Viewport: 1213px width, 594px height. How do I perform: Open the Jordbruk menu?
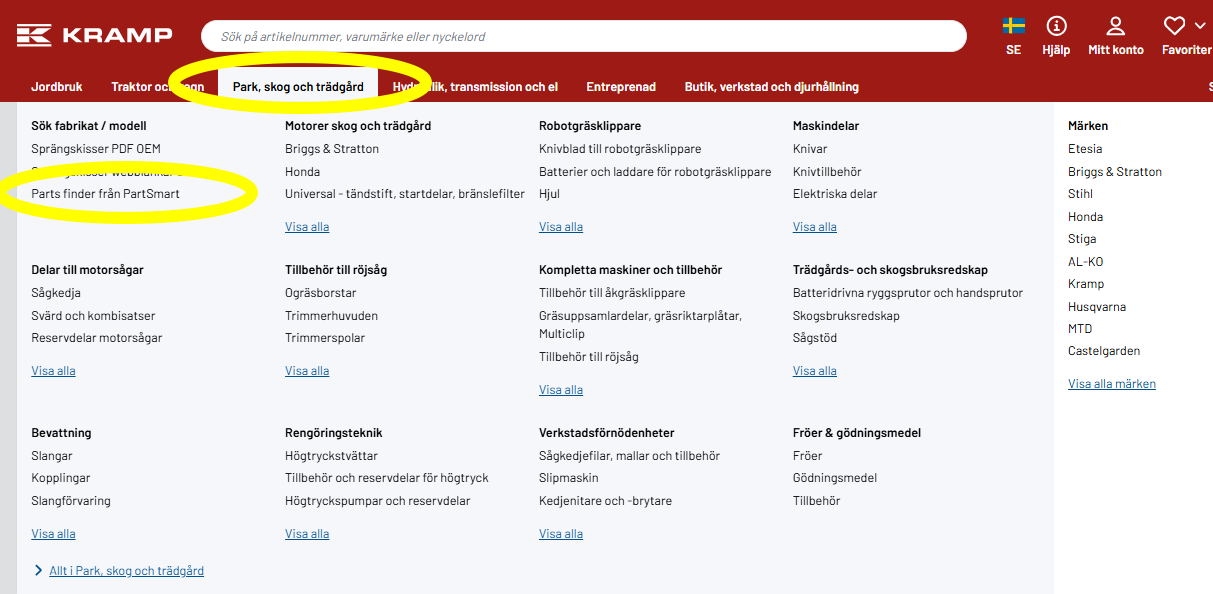(57, 87)
